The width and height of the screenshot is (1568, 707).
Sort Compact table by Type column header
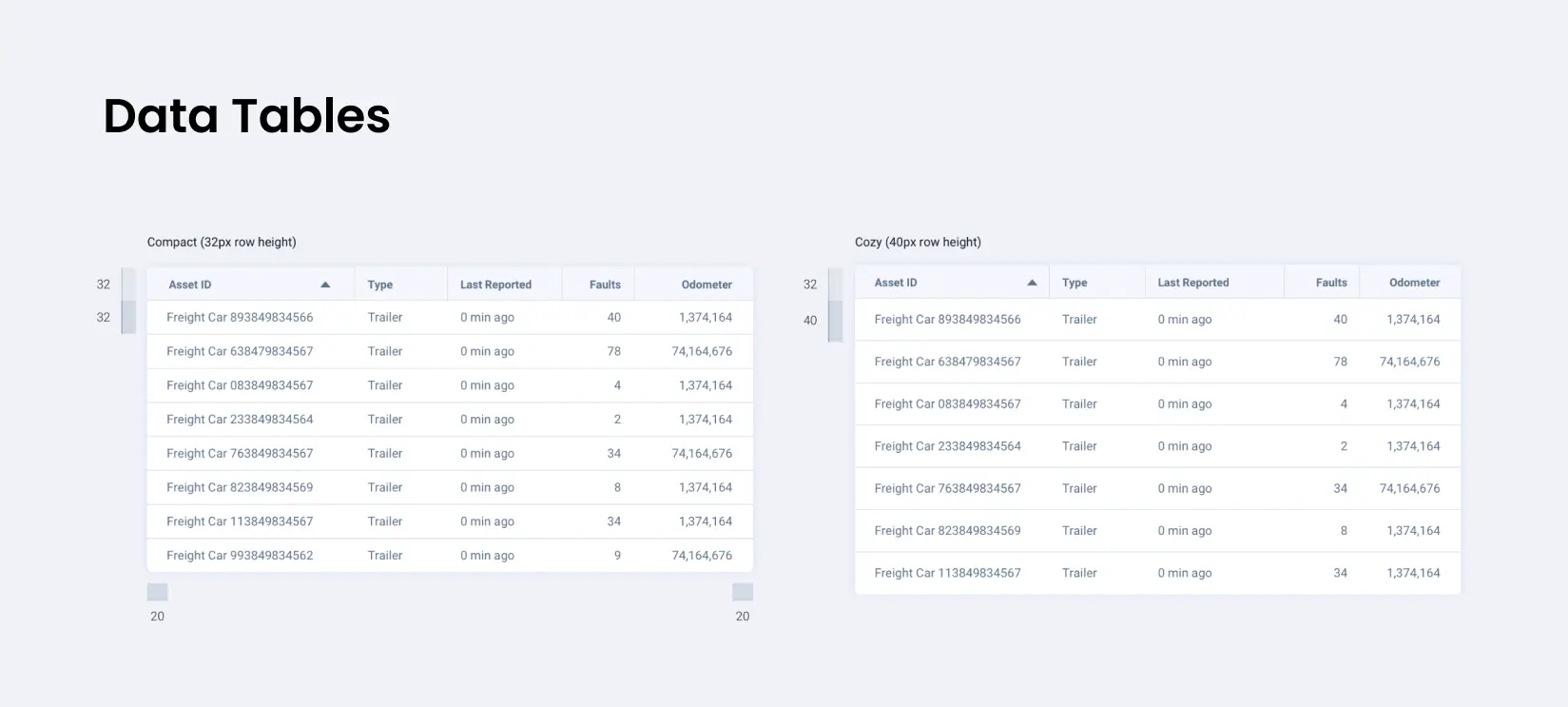pos(380,285)
